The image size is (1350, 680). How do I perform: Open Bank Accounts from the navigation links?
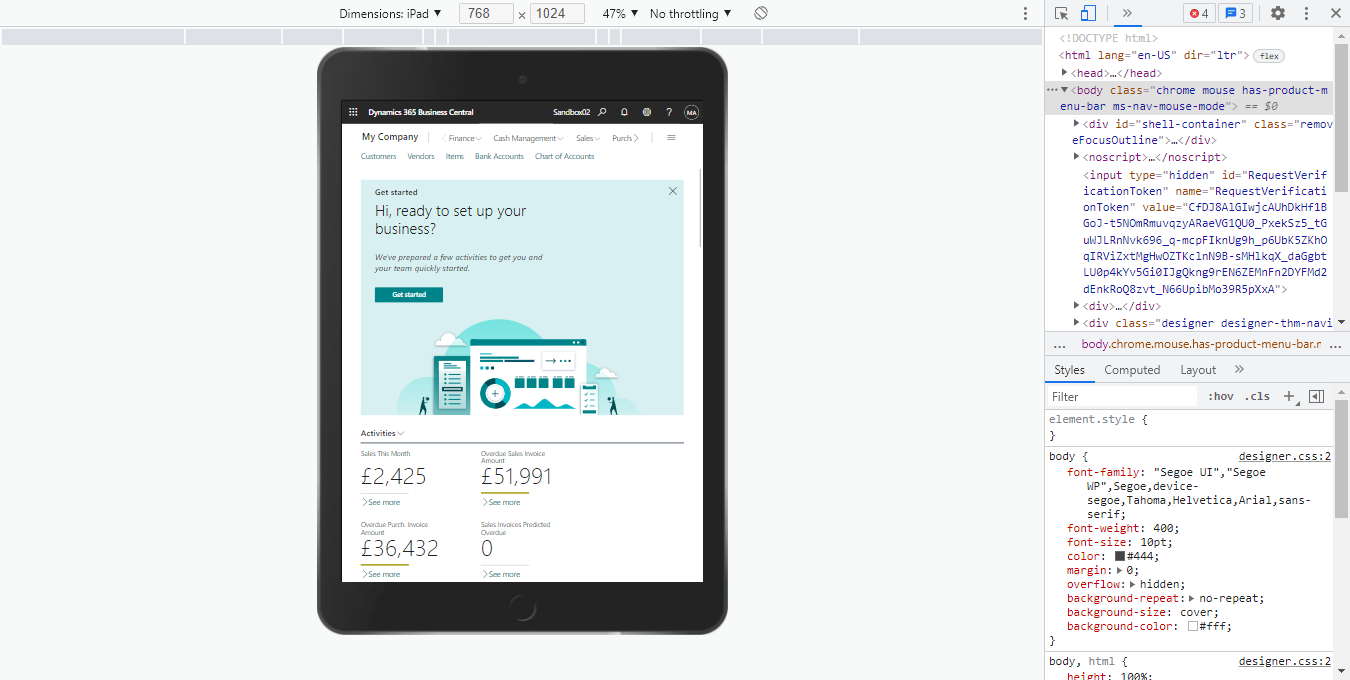click(499, 156)
